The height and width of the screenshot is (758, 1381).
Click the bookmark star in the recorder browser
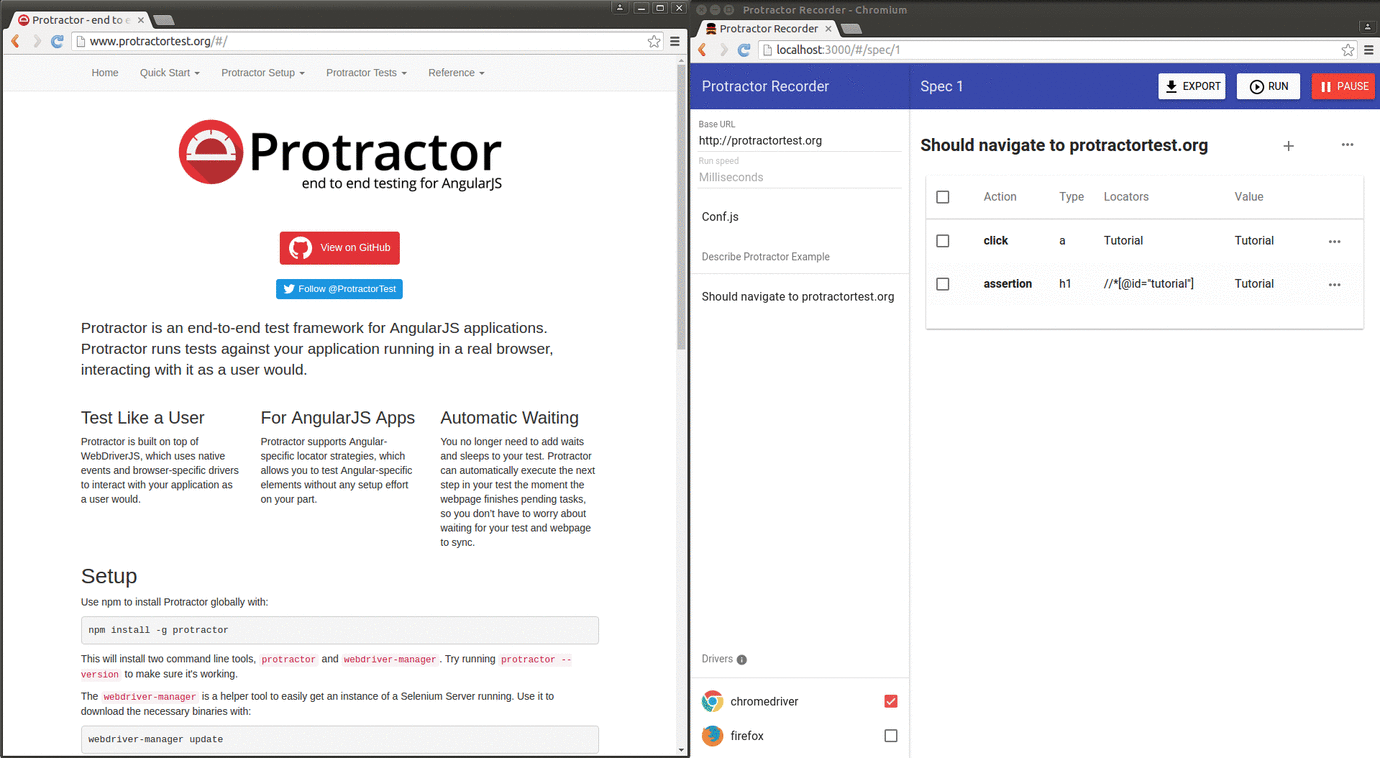(x=1349, y=48)
